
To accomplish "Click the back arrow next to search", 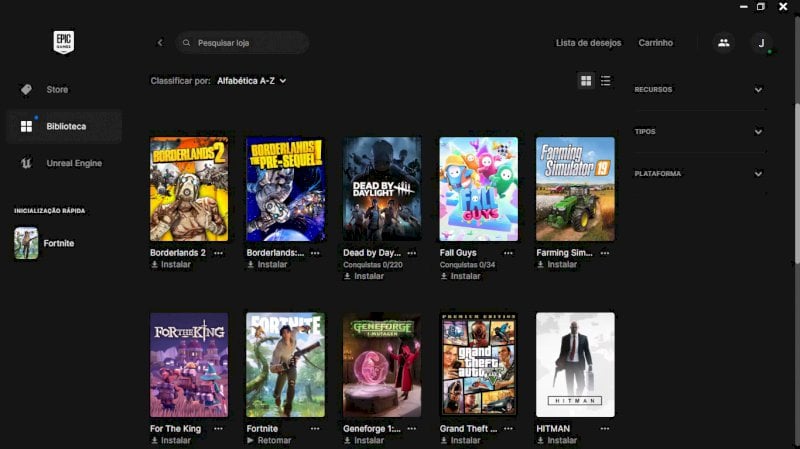I will (x=160, y=43).
